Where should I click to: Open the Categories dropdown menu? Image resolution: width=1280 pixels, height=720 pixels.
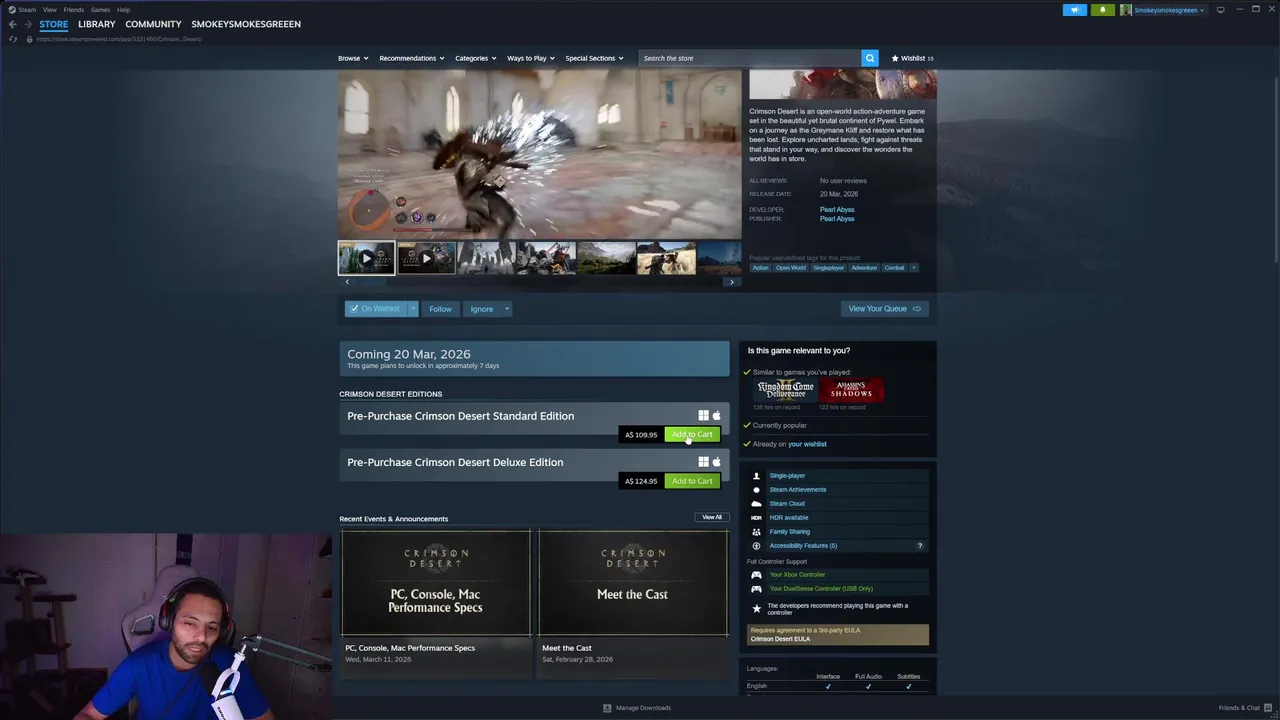475,58
